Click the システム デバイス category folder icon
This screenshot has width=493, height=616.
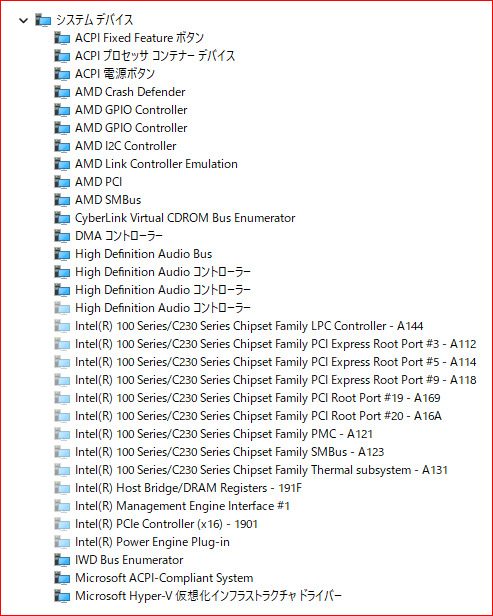[x=43, y=20]
